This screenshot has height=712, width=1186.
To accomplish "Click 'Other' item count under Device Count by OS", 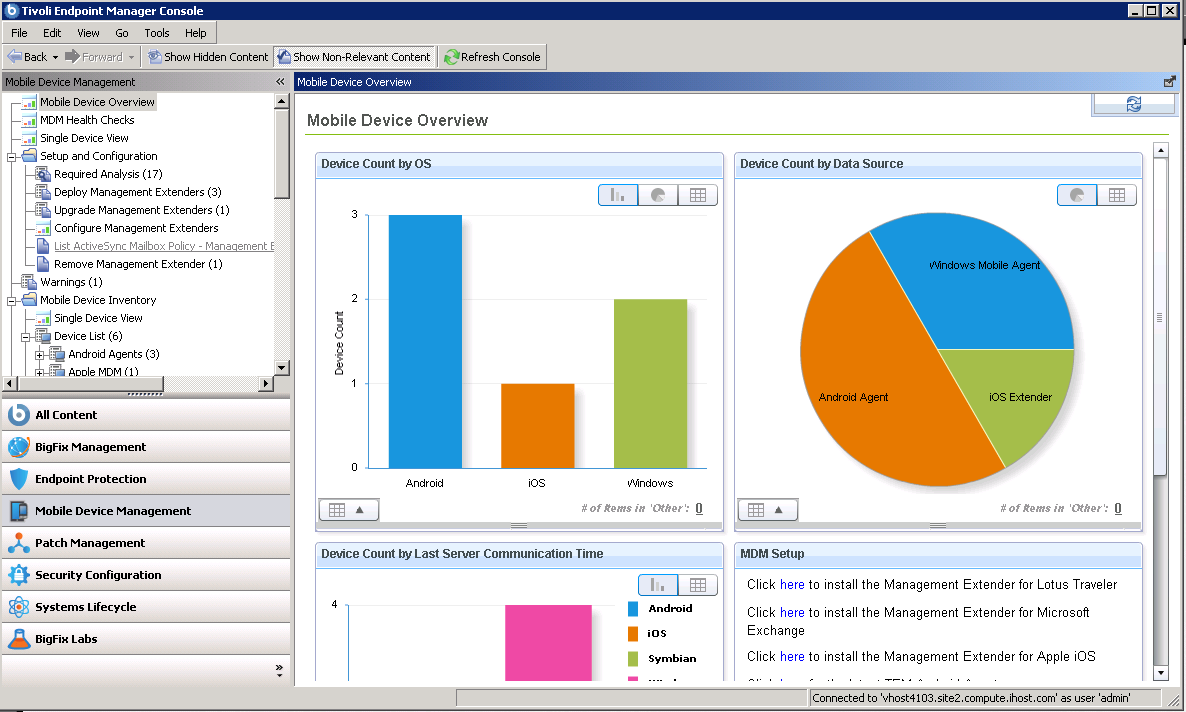I will click(x=699, y=508).
